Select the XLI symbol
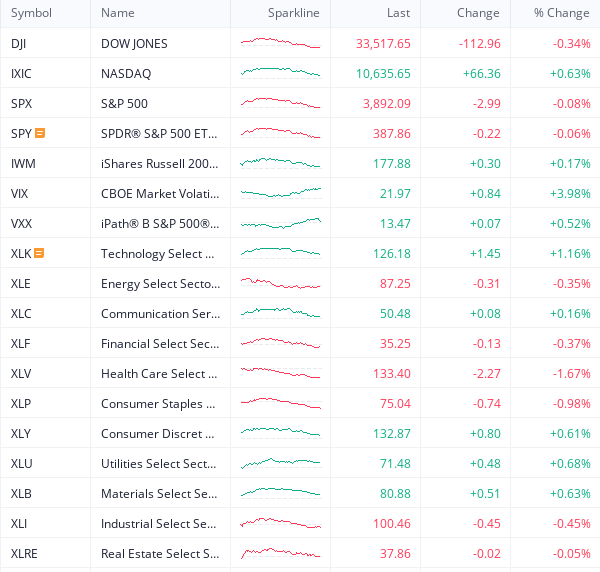 (x=19, y=523)
